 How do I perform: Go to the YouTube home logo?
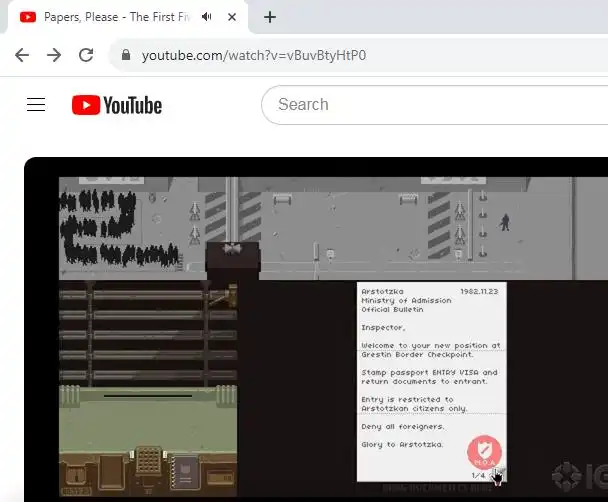click(x=117, y=105)
